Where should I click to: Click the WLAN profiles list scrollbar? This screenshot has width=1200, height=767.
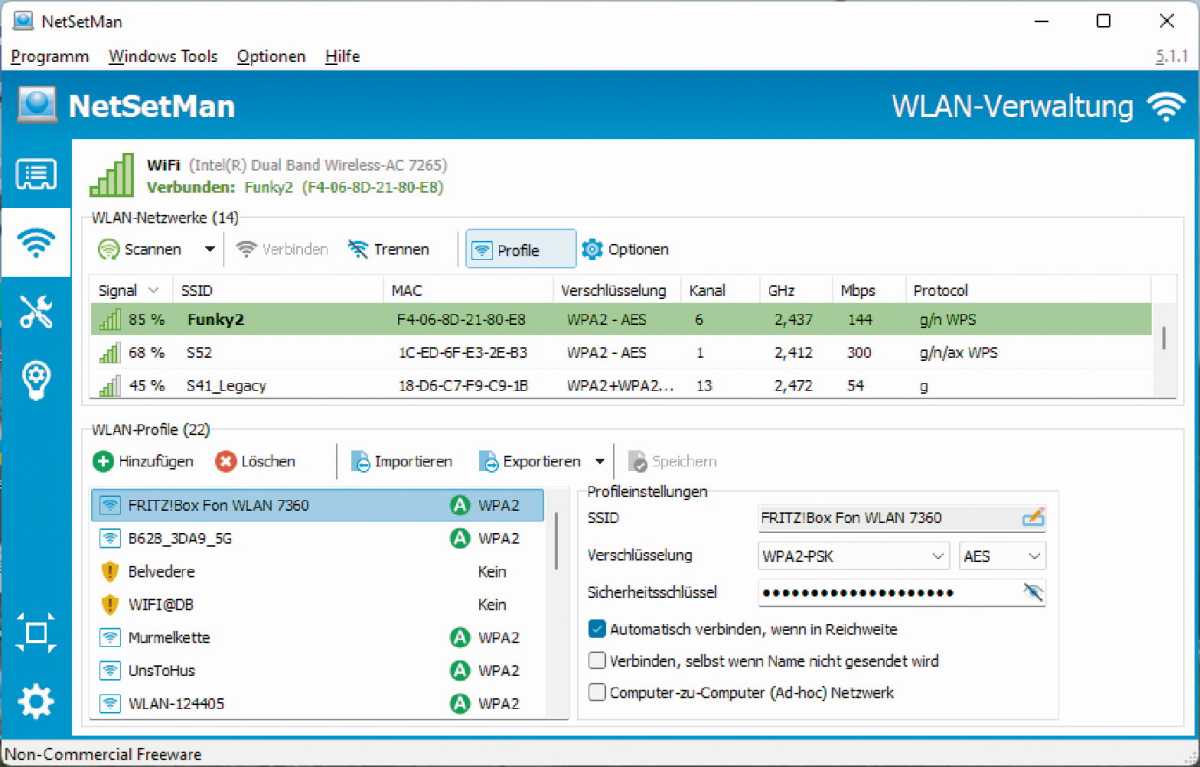point(557,541)
